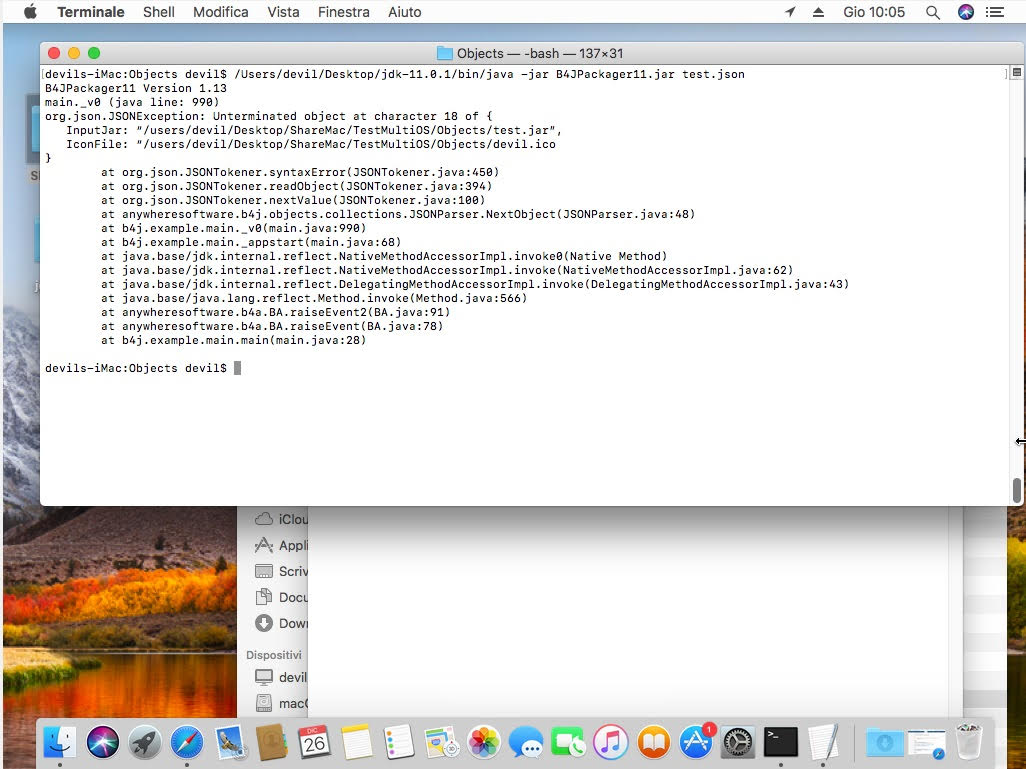Image resolution: width=1026 pixels, height=769 pixels.
Task: Open Mail stamp icon in Dock
Action: [x=230, y=742]
